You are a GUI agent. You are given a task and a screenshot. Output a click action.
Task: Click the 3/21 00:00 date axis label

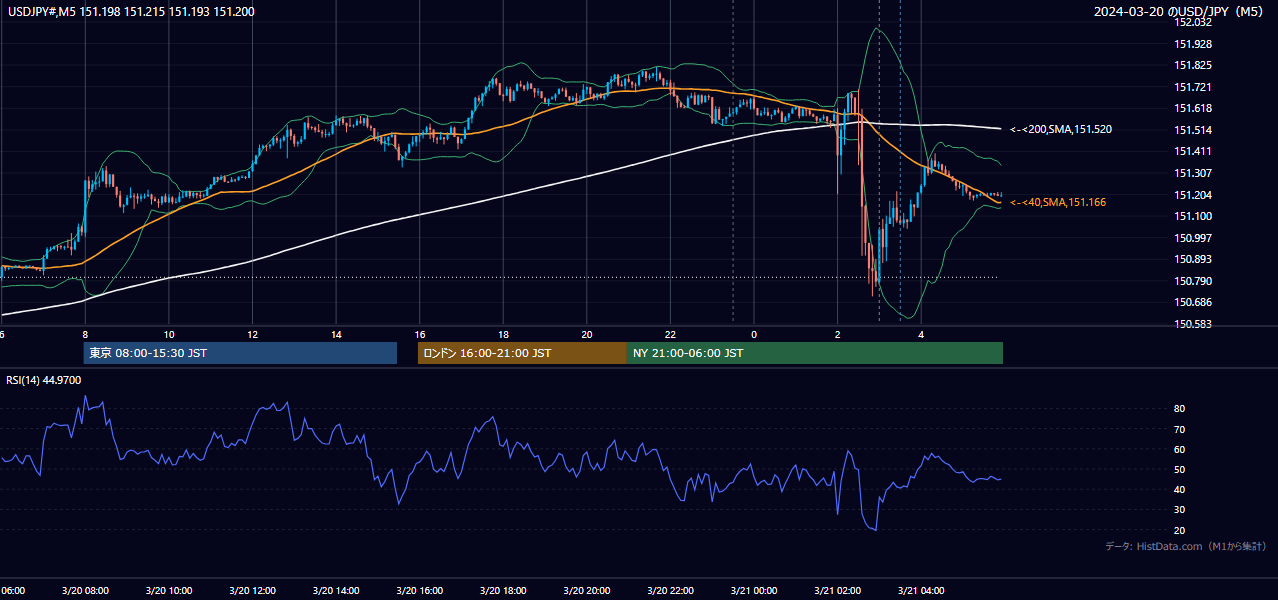click(x=753, y=591)
